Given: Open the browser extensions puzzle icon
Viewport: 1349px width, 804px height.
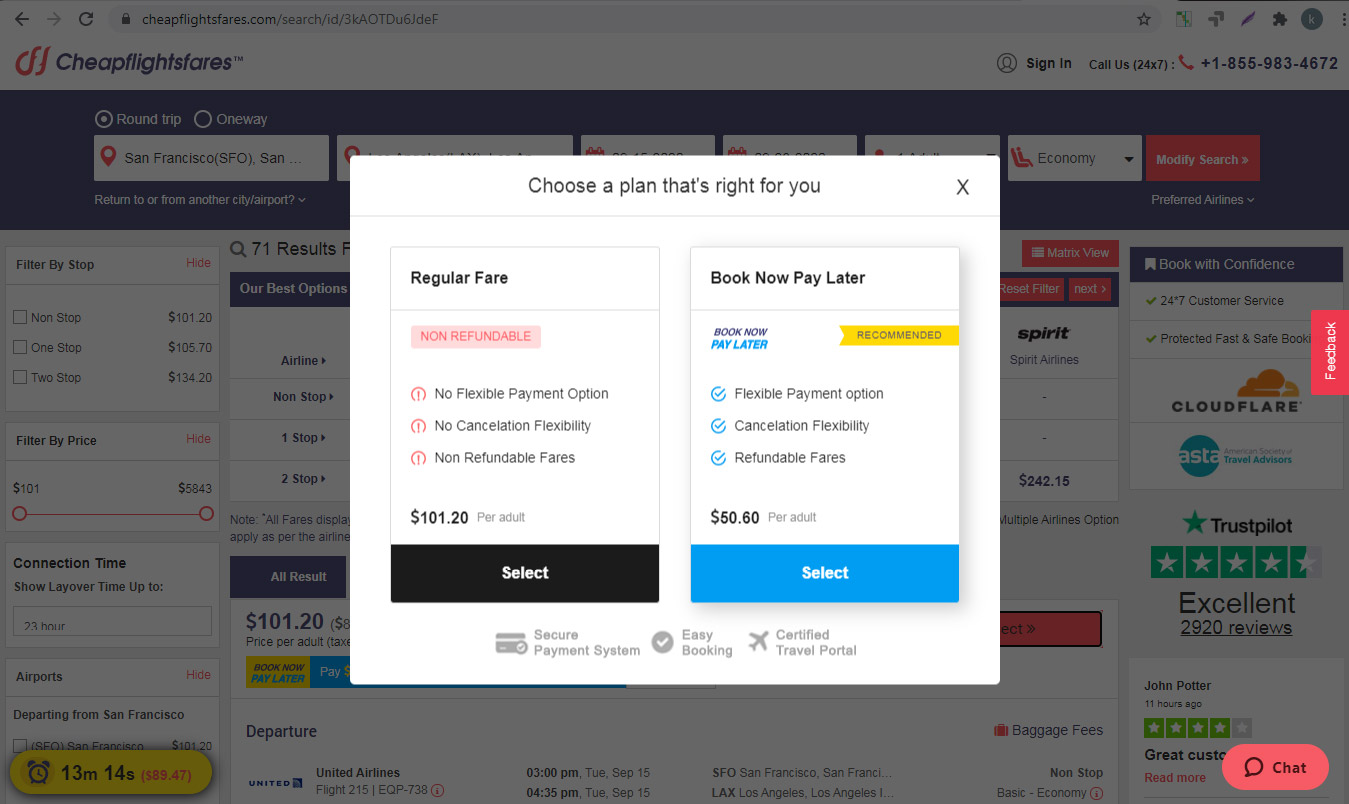Looking at the screenshot, I should (1279, 19).
